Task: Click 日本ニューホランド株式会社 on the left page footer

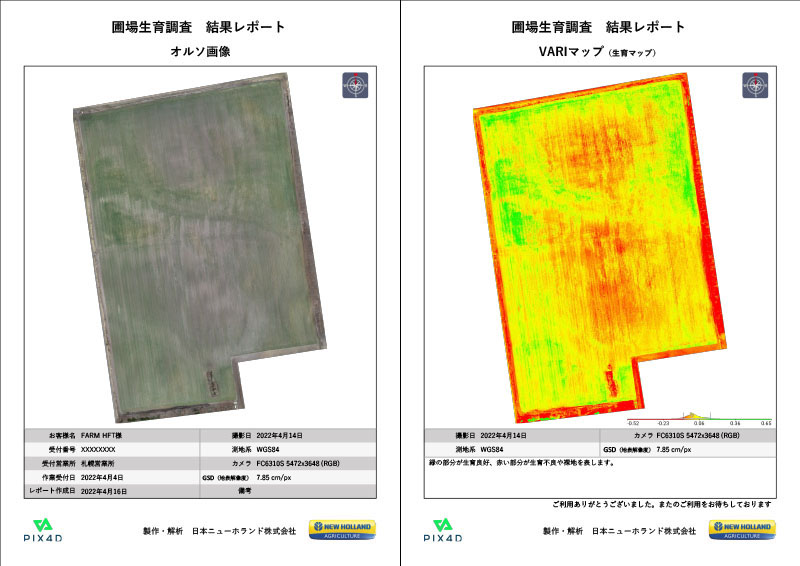Action: click(244, 531)
